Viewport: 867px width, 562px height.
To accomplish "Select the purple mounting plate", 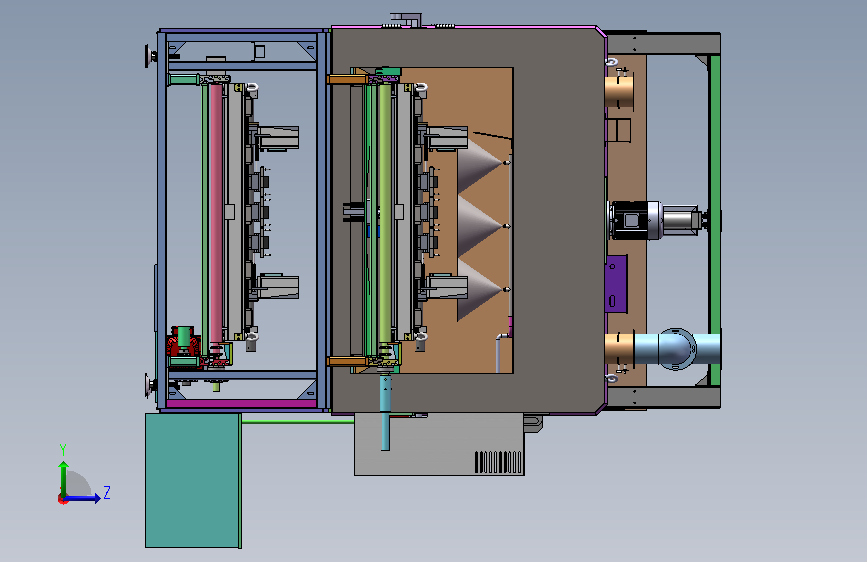I will point(616,283).
